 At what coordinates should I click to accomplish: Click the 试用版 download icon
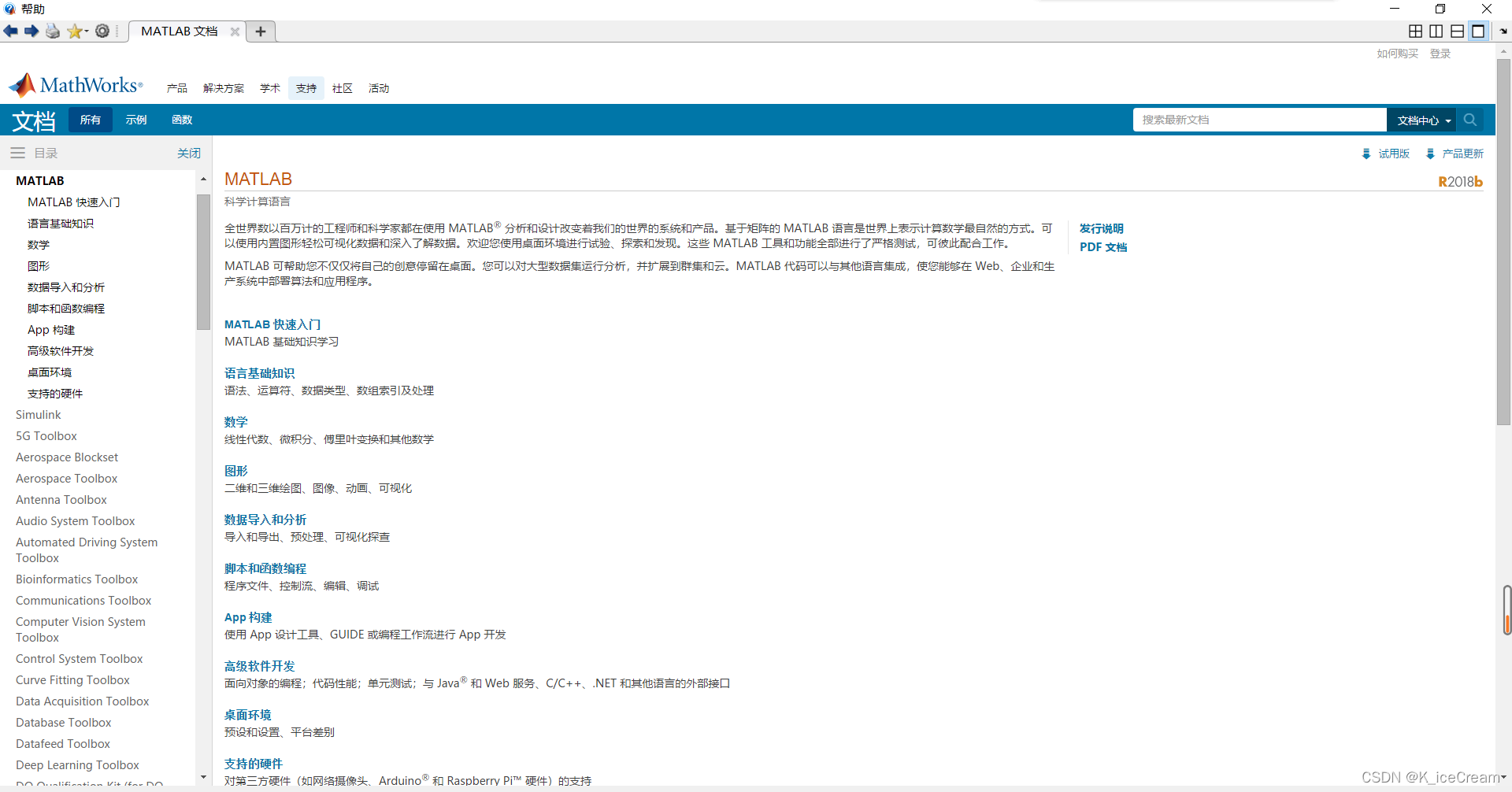click(x=1366, y=154)
